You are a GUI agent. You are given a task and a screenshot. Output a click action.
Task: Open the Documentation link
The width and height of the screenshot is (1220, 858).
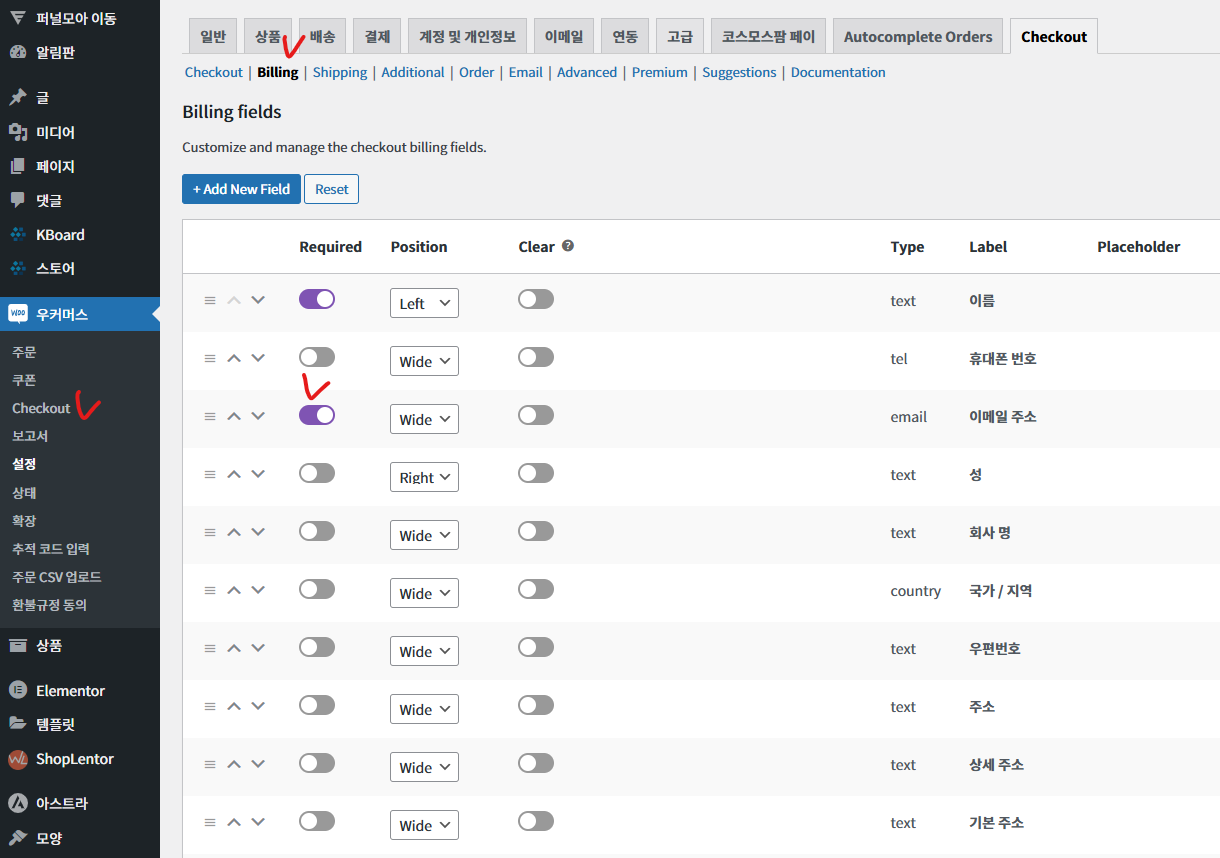(838, 72)
